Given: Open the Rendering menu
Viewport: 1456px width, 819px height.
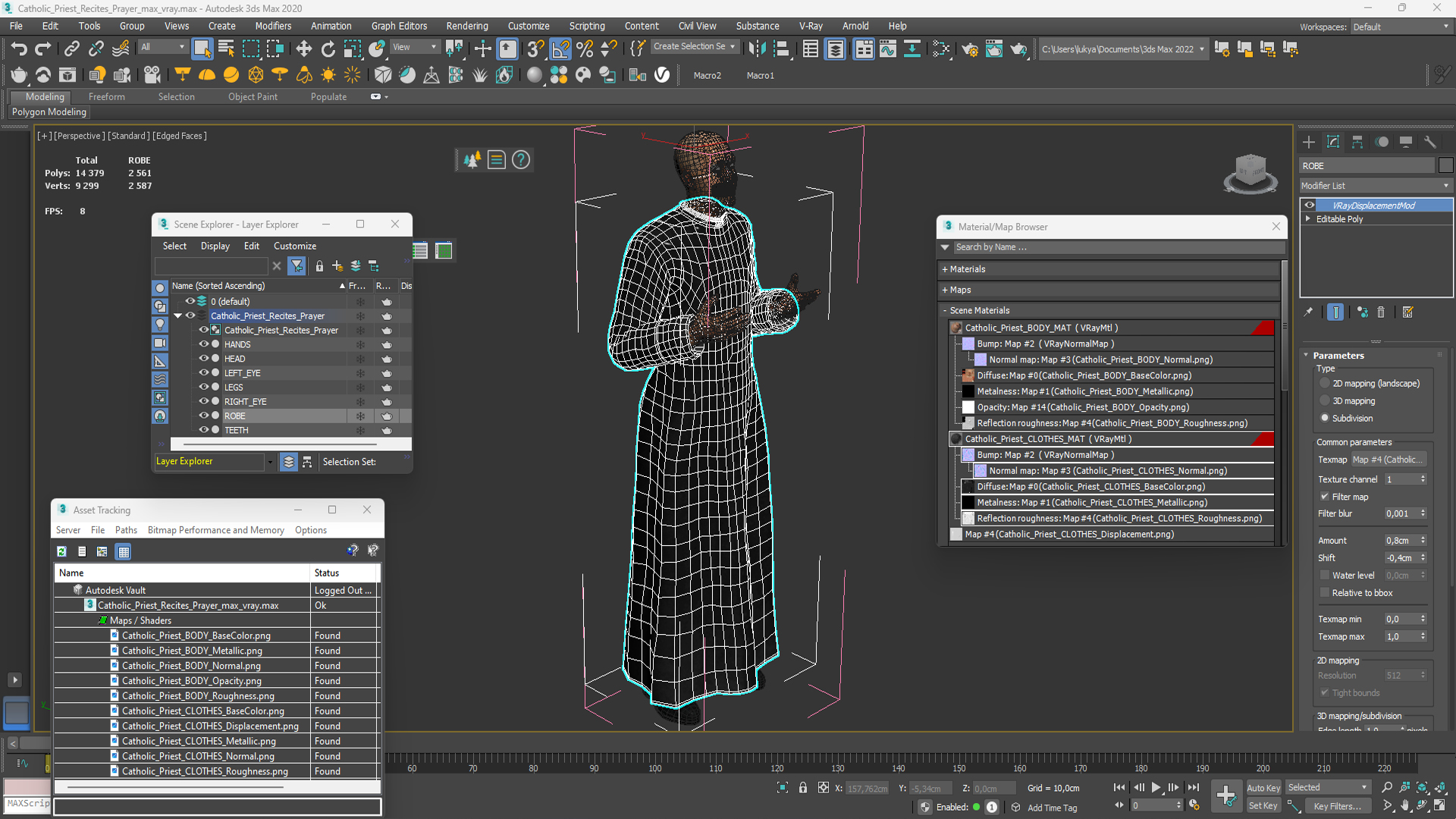Looking at the screenshot, I should pyautogui.click(x=466, y=26).
